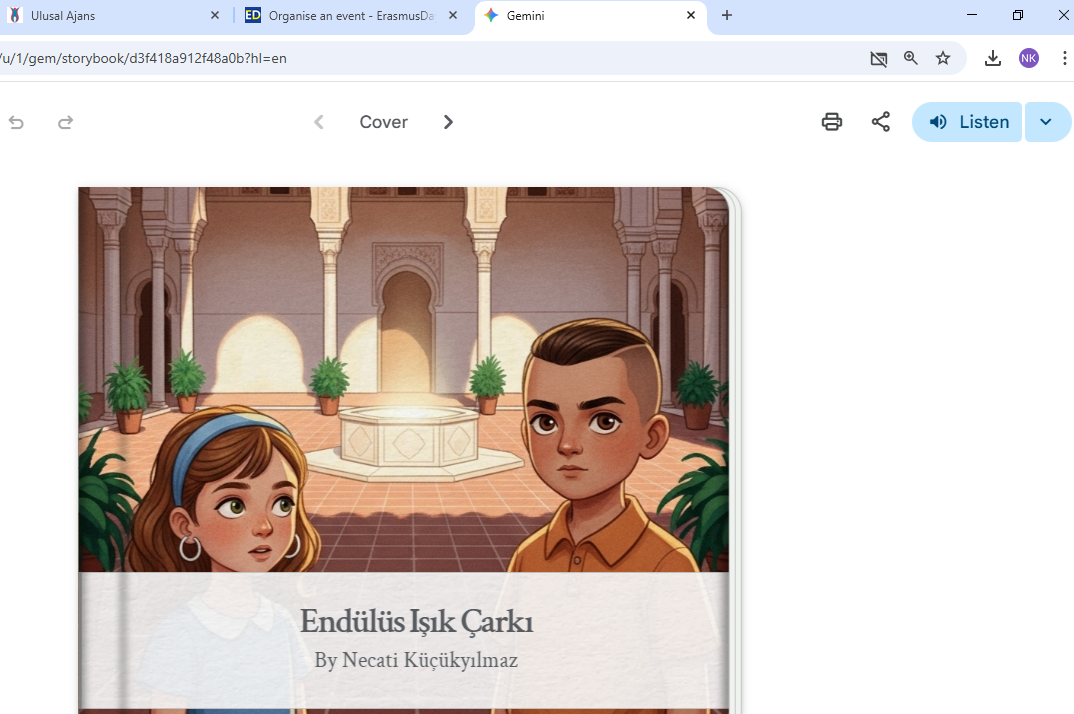Open a new browser tab
Image resolution: width=1074 pixels, height=714 pixels.
(x=727, y=16)
